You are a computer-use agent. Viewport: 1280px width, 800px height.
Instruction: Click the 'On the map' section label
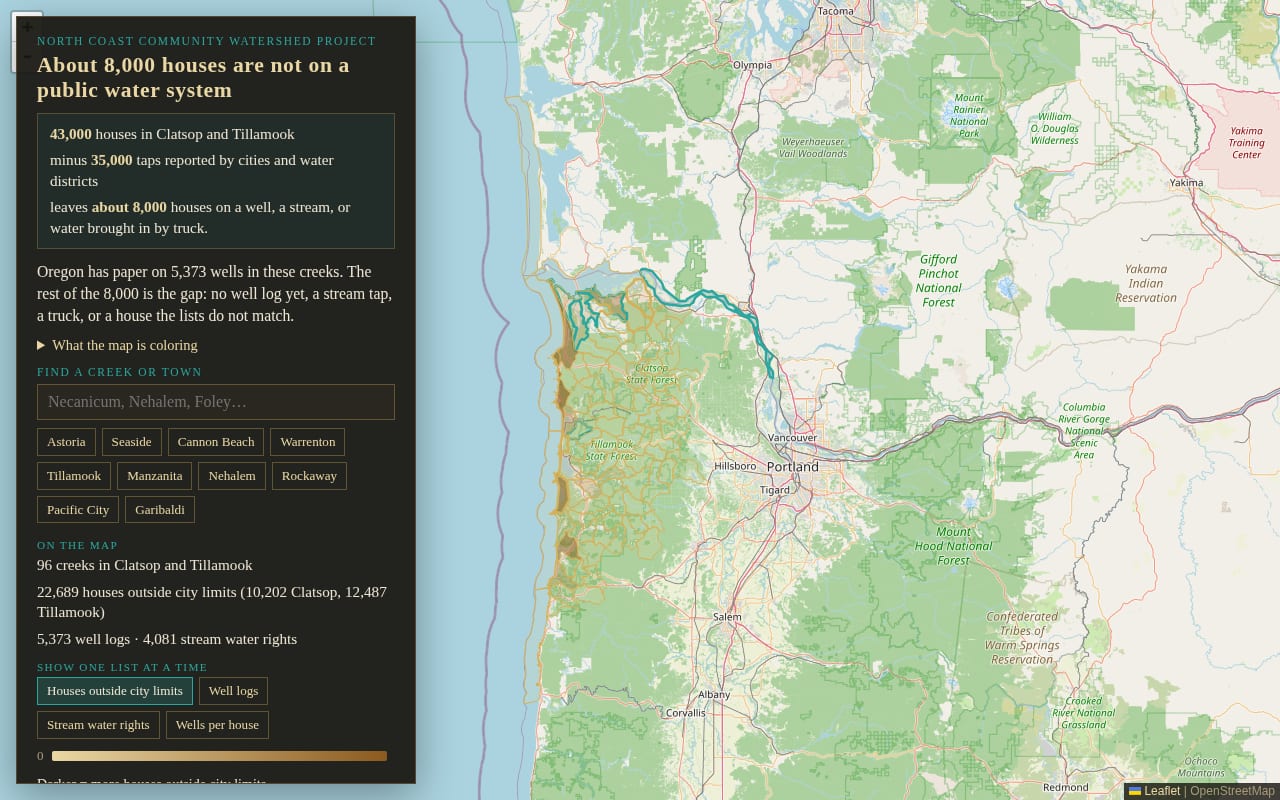tap(78, 545)
